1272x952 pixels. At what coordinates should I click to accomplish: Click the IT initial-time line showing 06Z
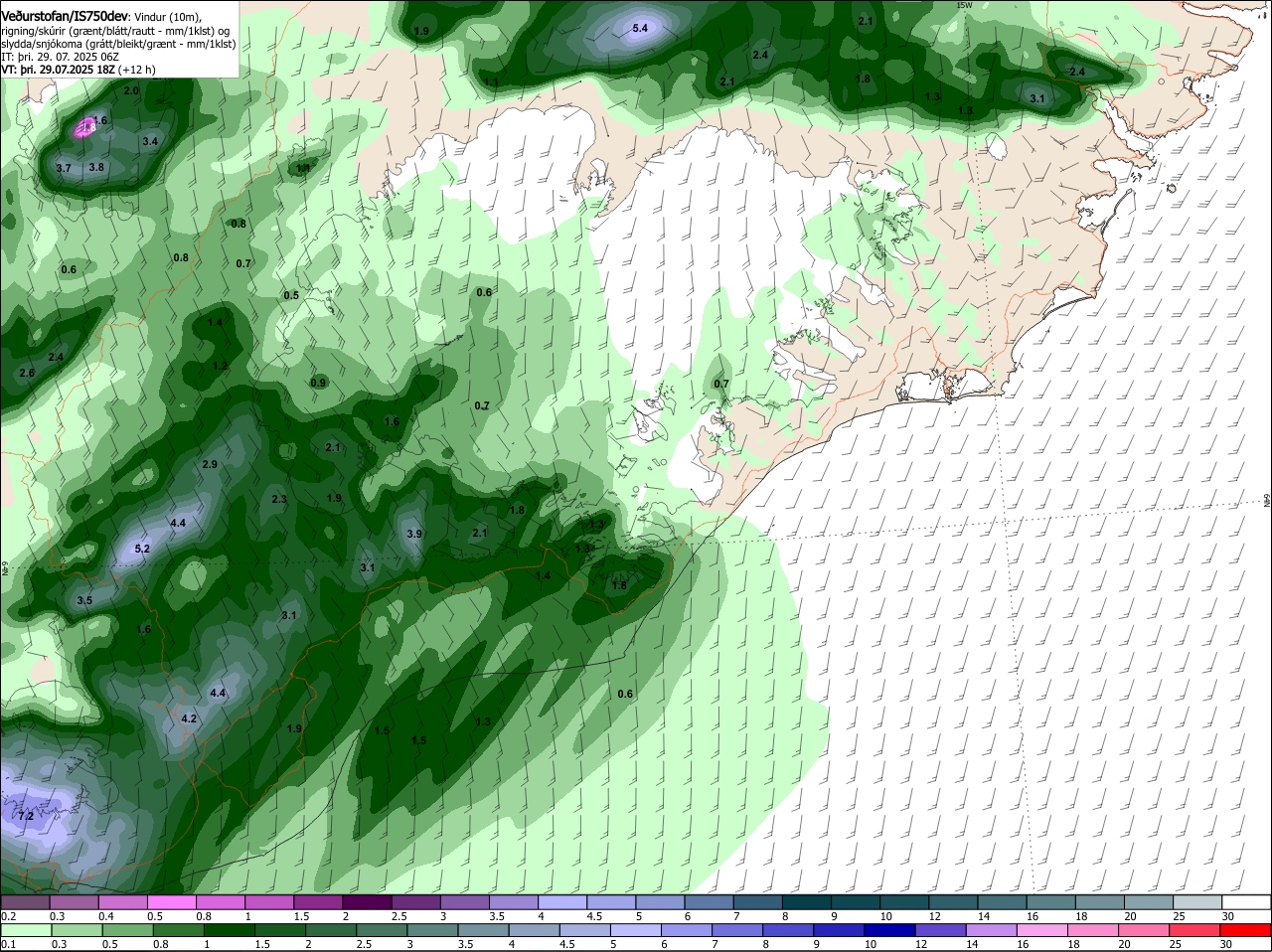coord(58,57)
